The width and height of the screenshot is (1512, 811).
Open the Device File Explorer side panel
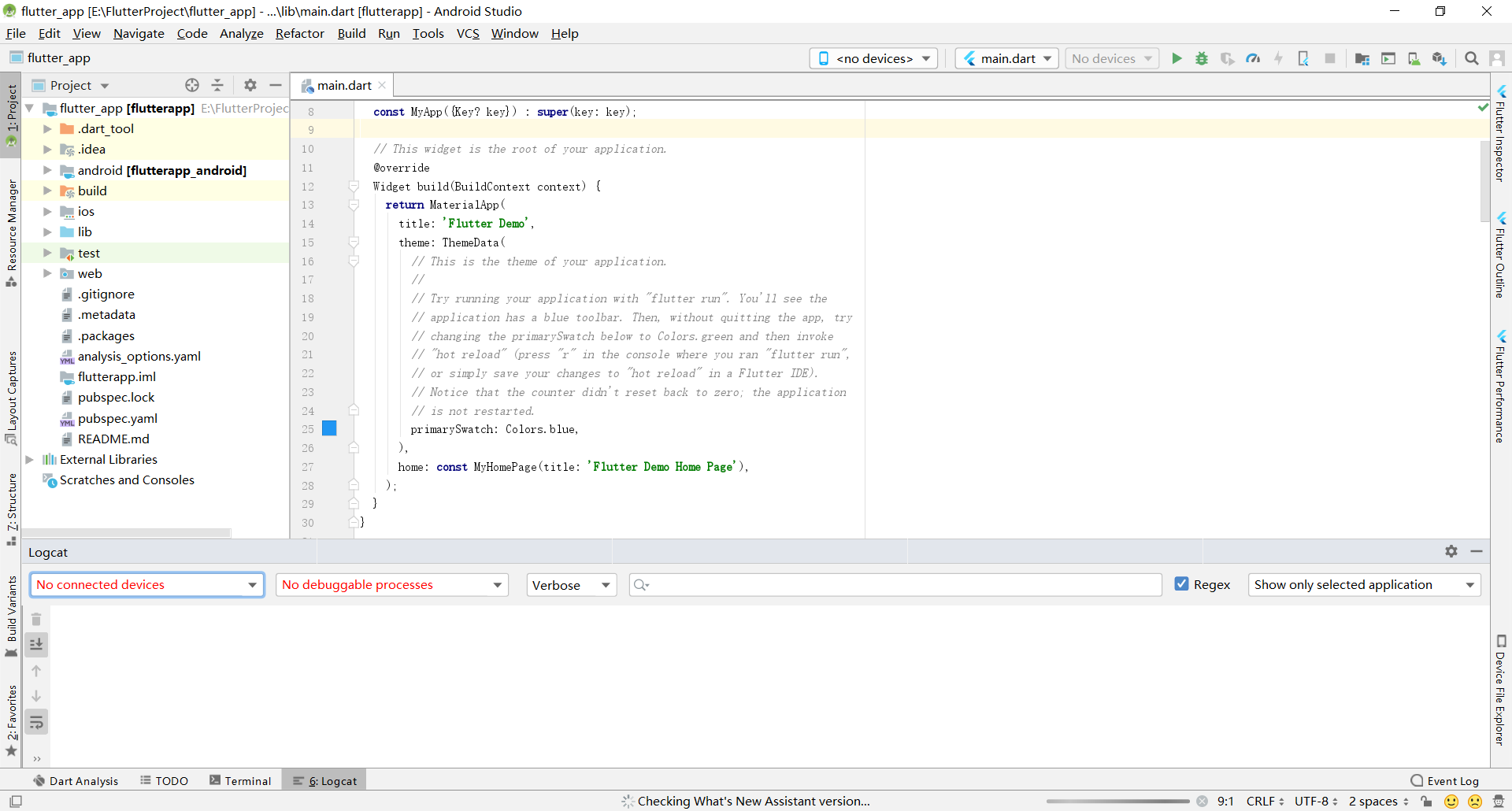pos(1500,690)
